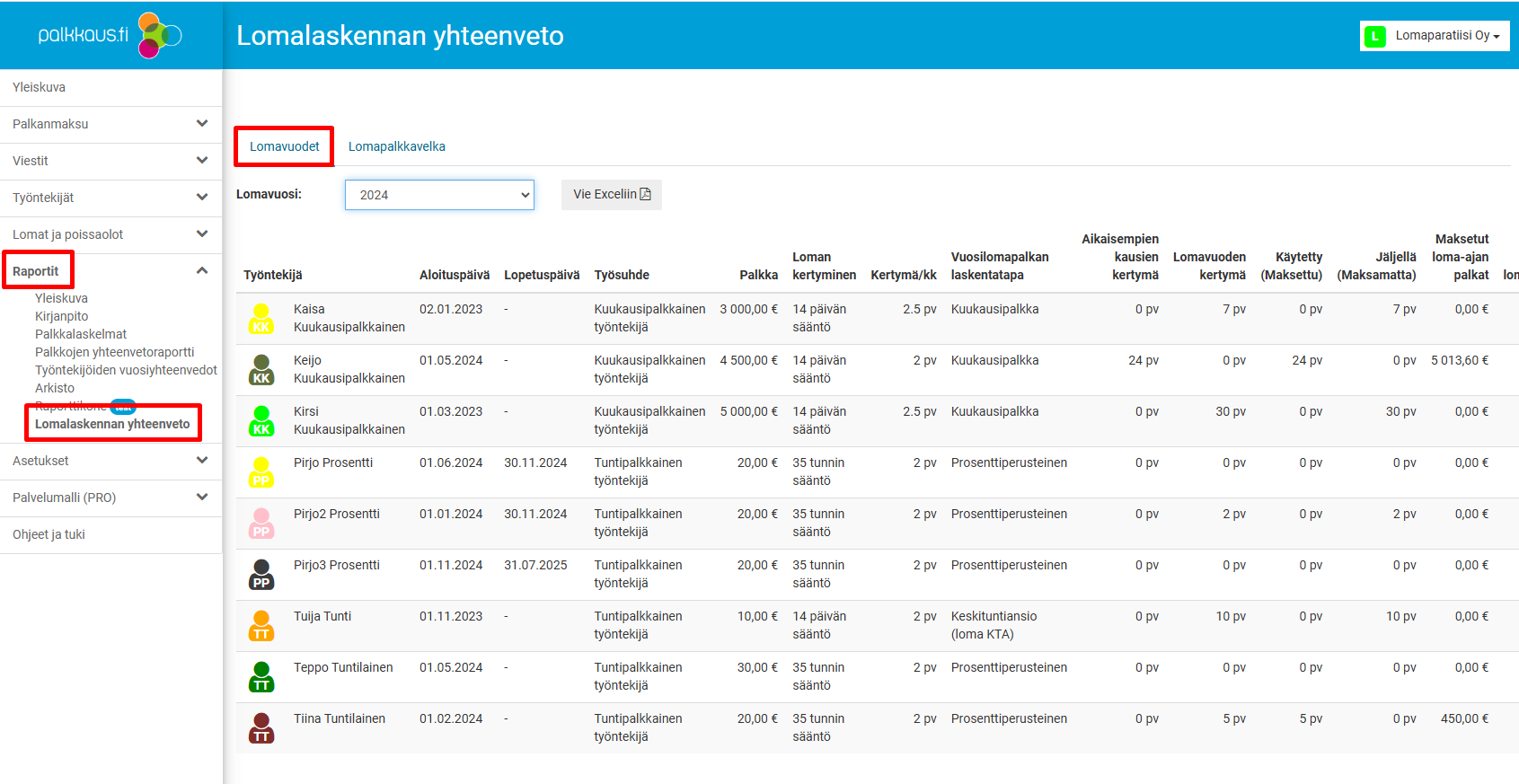
Task: Click the Aloituspäivä column header
Action: point(455,275)
